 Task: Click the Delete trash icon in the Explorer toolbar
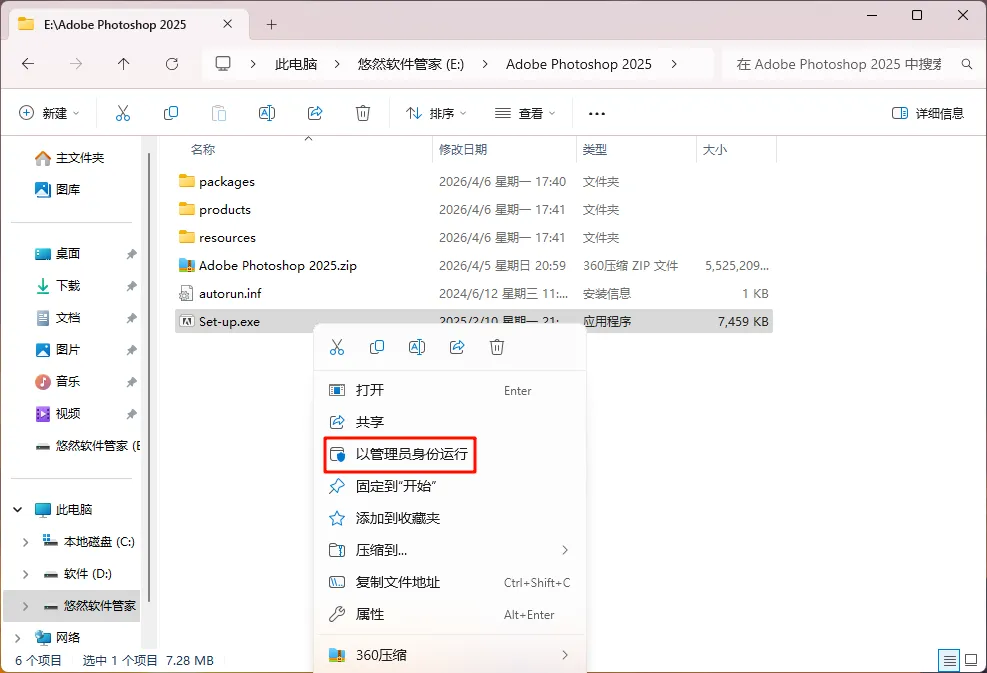363,113
